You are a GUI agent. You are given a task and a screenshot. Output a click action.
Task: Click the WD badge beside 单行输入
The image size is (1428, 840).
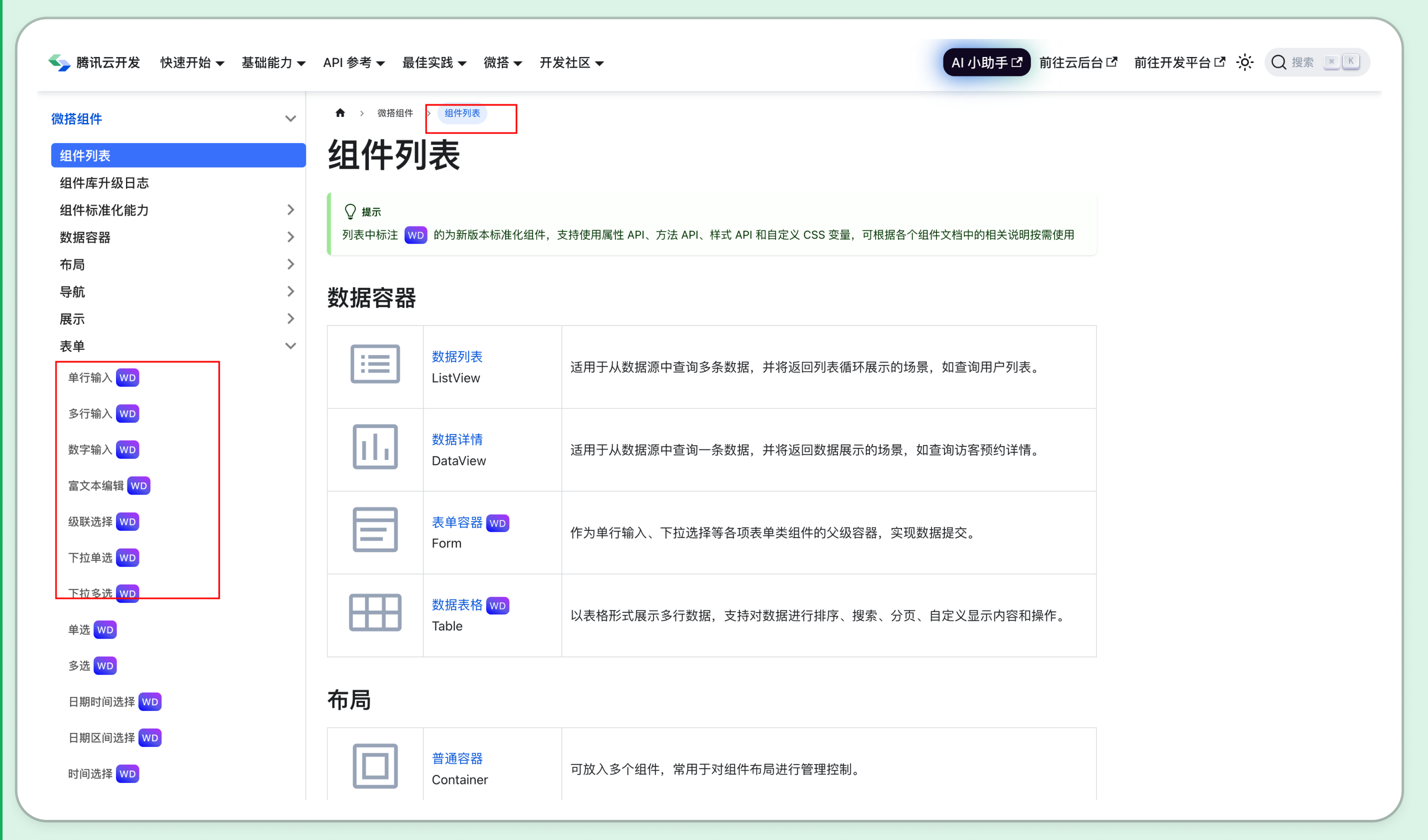(x=127, y=377)
